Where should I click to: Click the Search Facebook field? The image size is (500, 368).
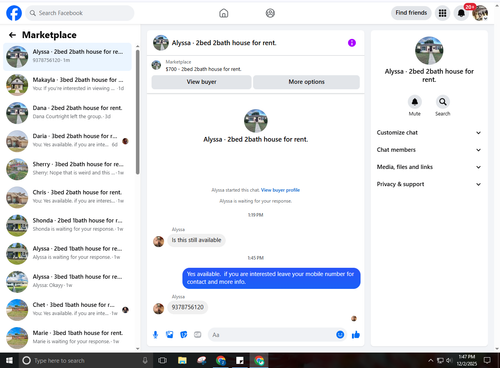coord(80,13)
